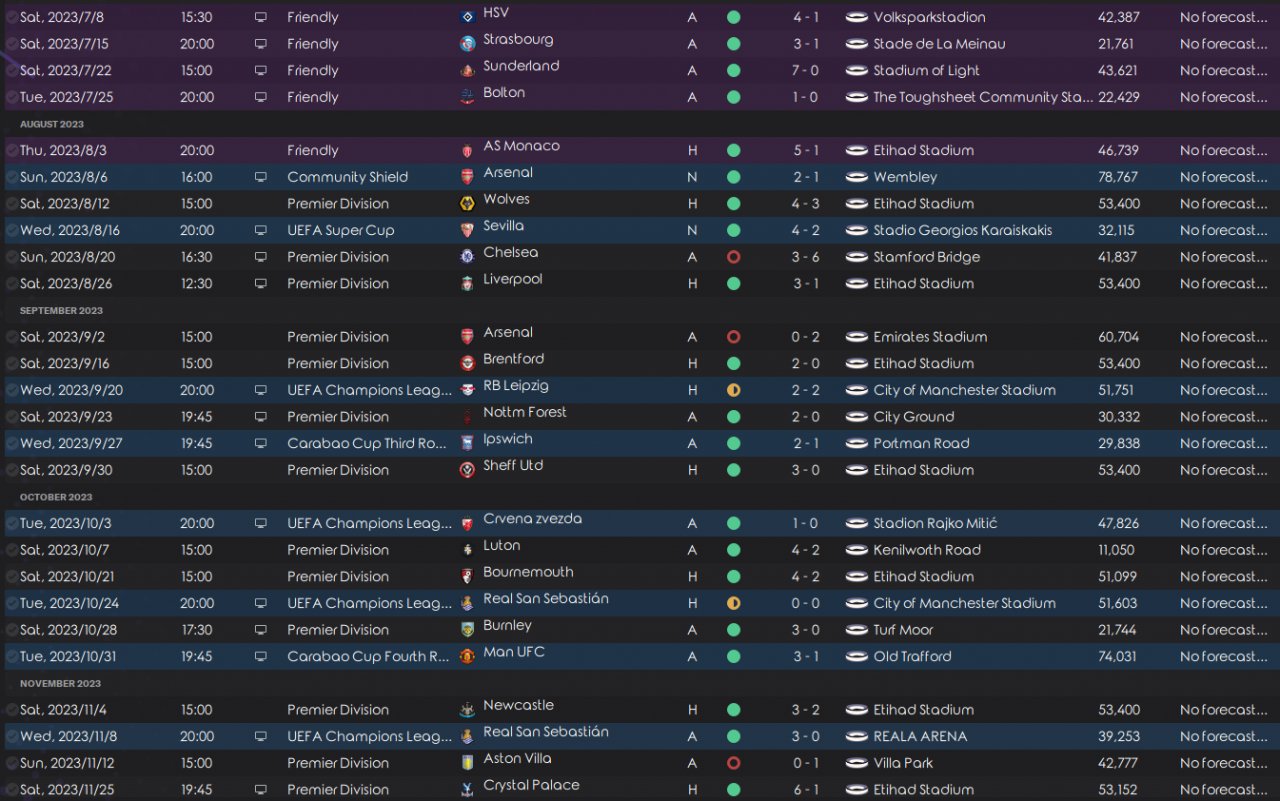
Task: Click the stadium icon next to Old Trafford
Action: pyautogui.click(x=856, y=657)
